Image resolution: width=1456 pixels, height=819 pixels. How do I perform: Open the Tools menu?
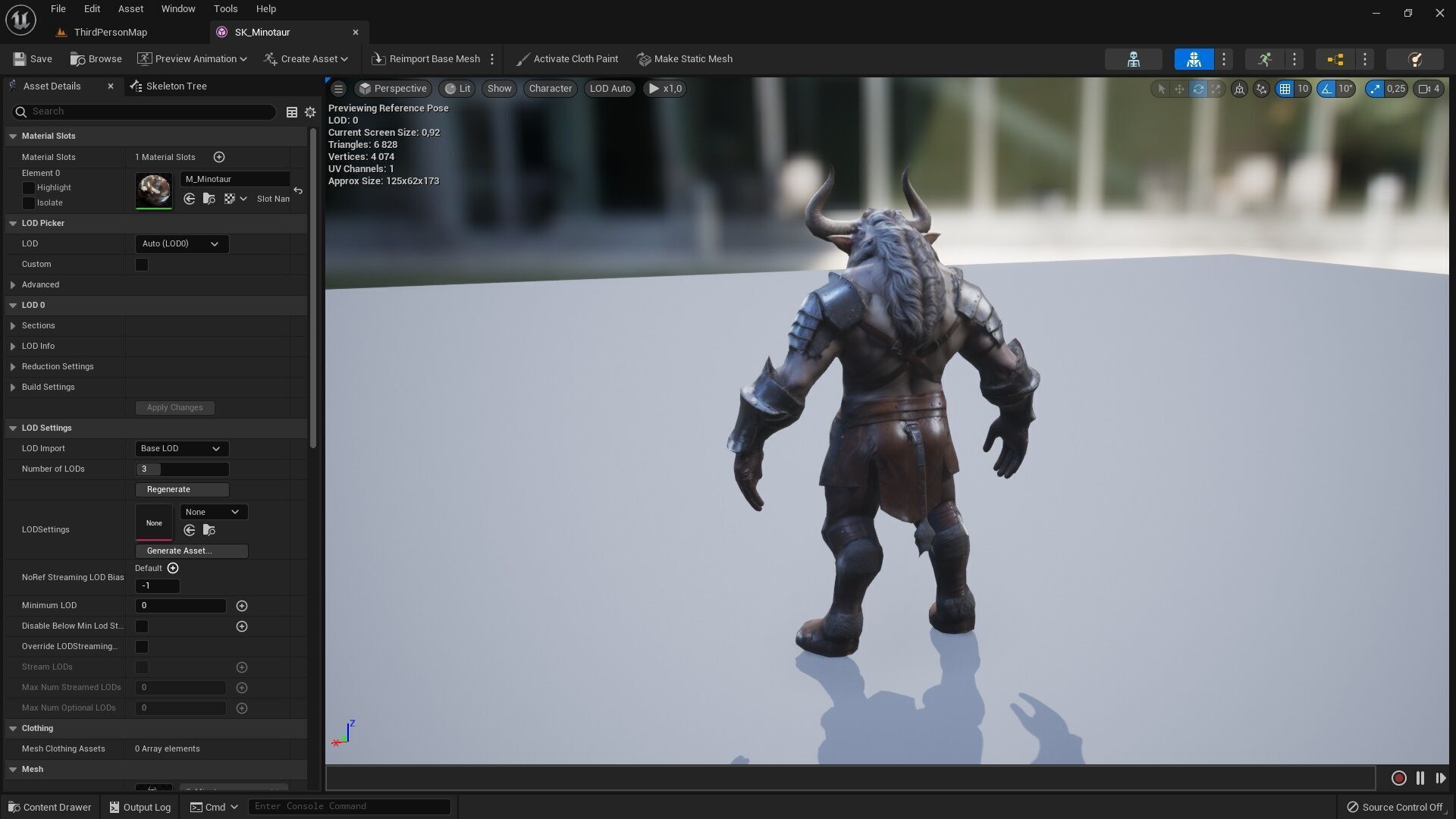tap(225, 9)
